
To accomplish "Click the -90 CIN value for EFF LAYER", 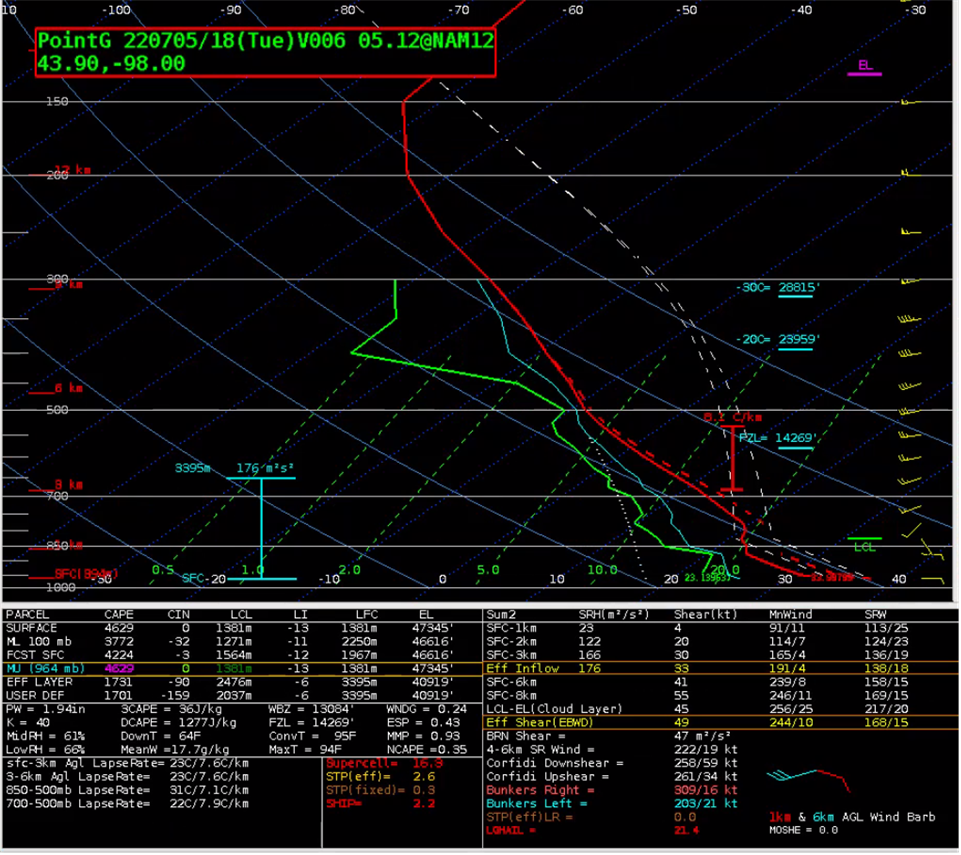I will [178, 682].
